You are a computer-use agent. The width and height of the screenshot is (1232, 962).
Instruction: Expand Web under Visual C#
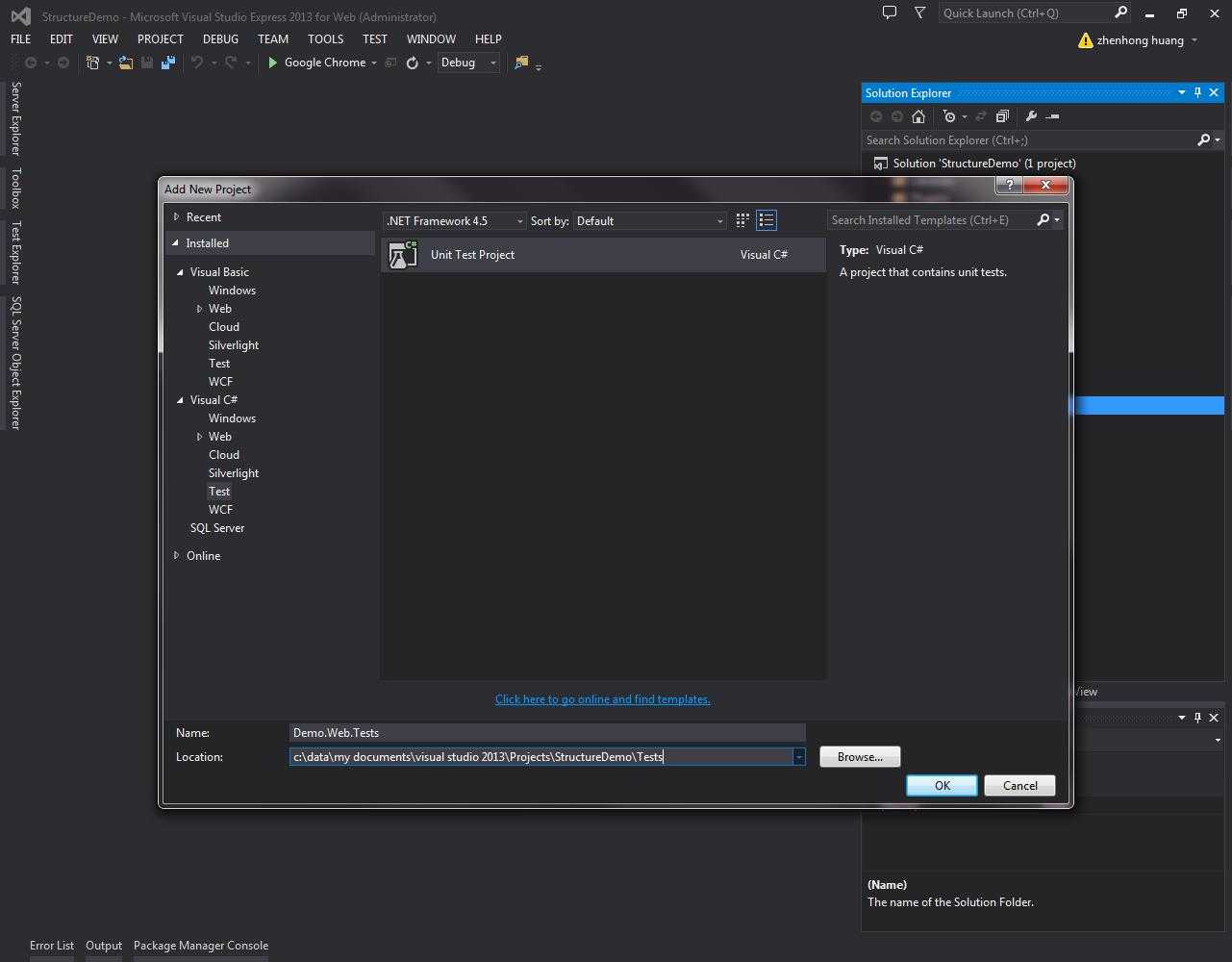click(x=199, y=437)
